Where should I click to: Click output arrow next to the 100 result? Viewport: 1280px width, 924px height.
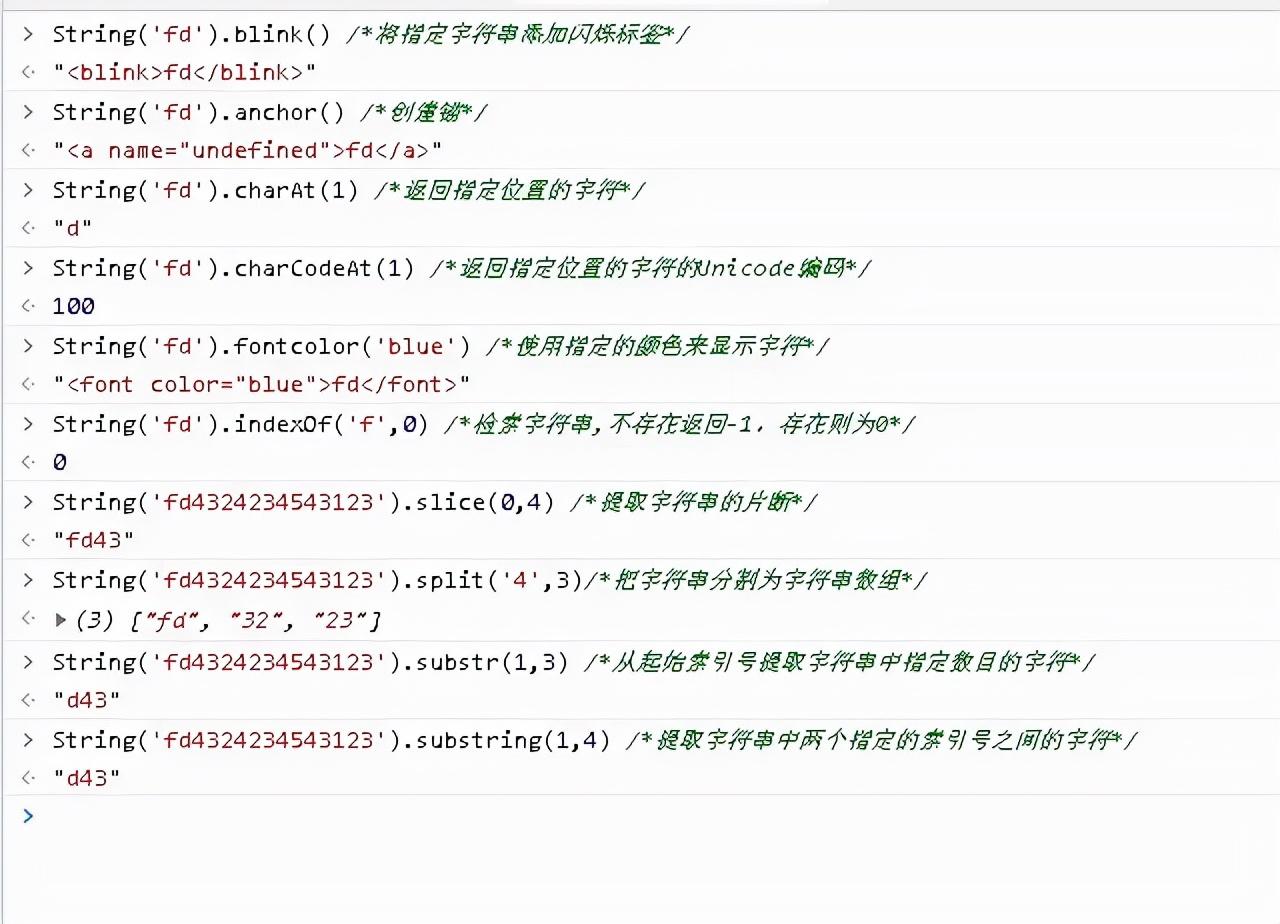click(x=28, y=306)
